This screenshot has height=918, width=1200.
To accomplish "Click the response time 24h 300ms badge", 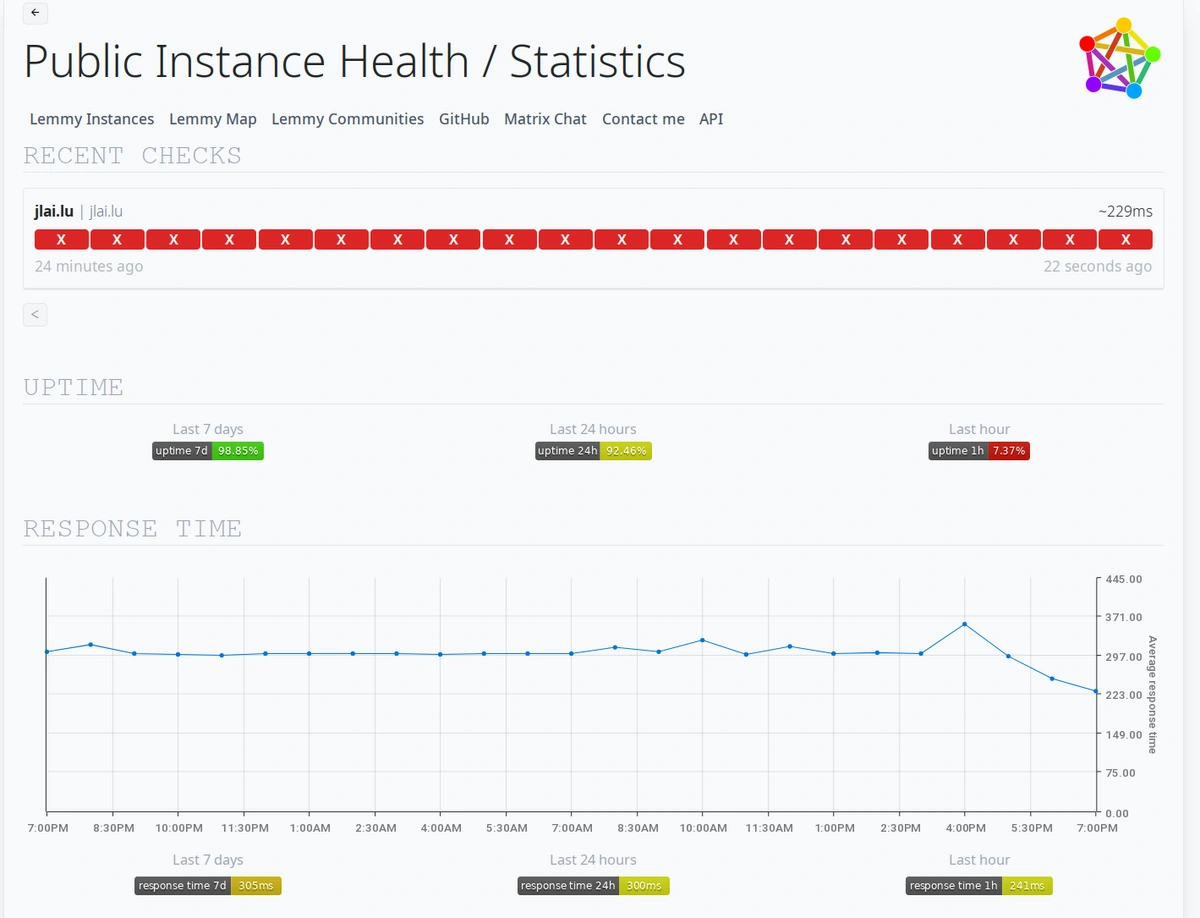I will (x=593, y=886).
